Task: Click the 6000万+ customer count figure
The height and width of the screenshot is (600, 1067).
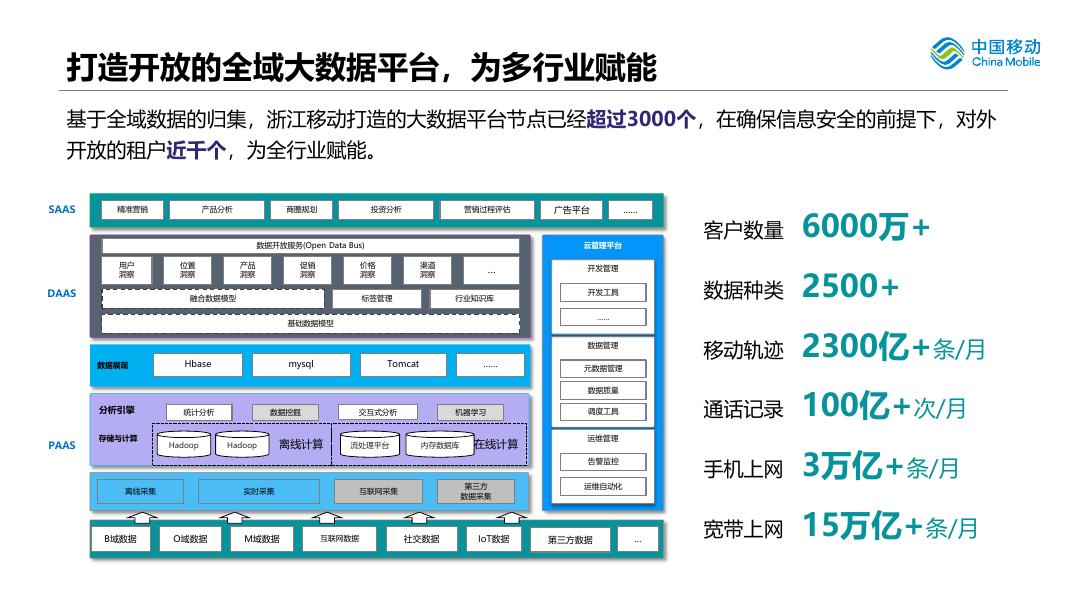Action: click(x=866, y=227)
